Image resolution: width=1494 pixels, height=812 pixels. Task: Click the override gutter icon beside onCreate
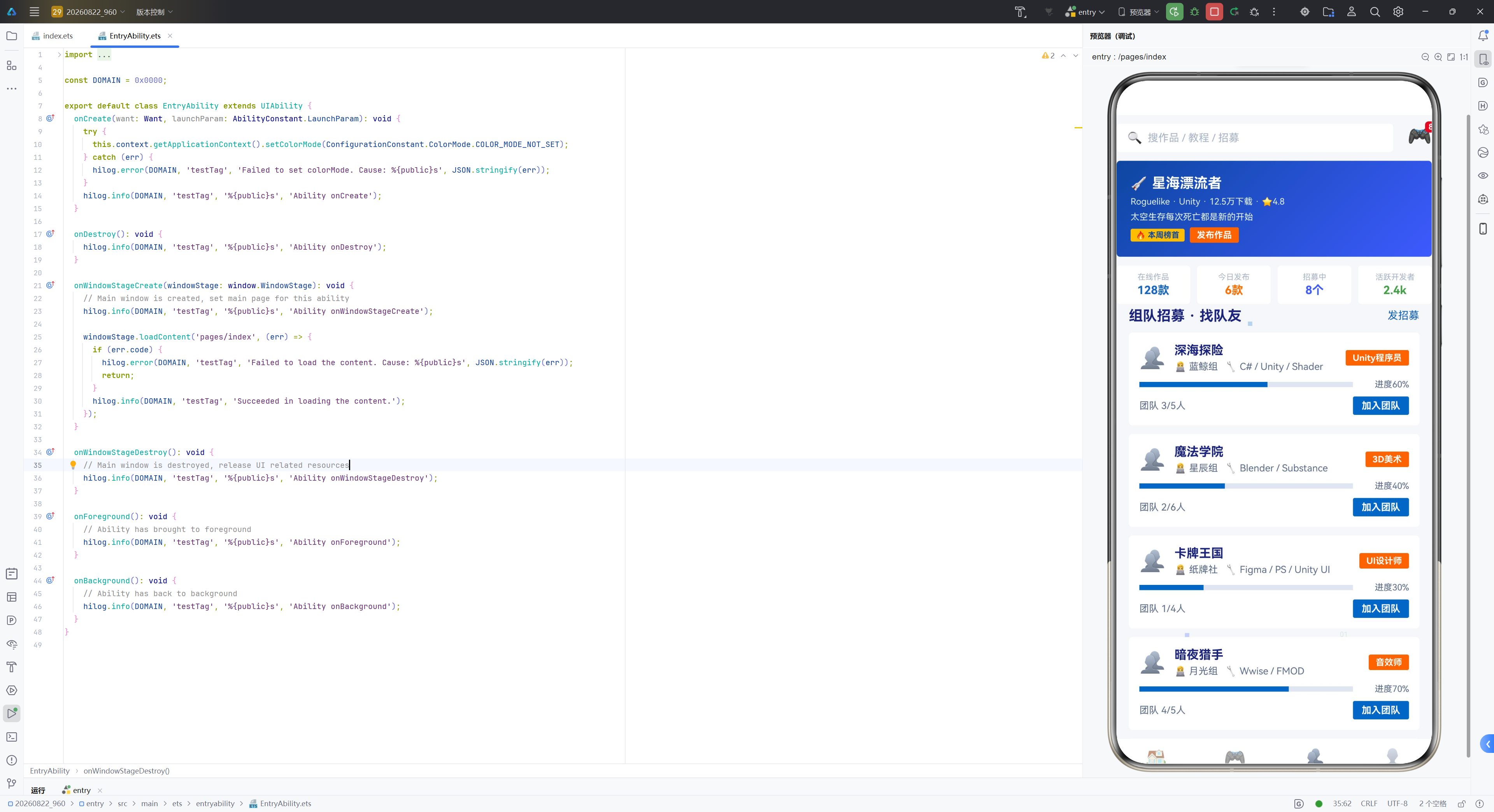[51, 118]
